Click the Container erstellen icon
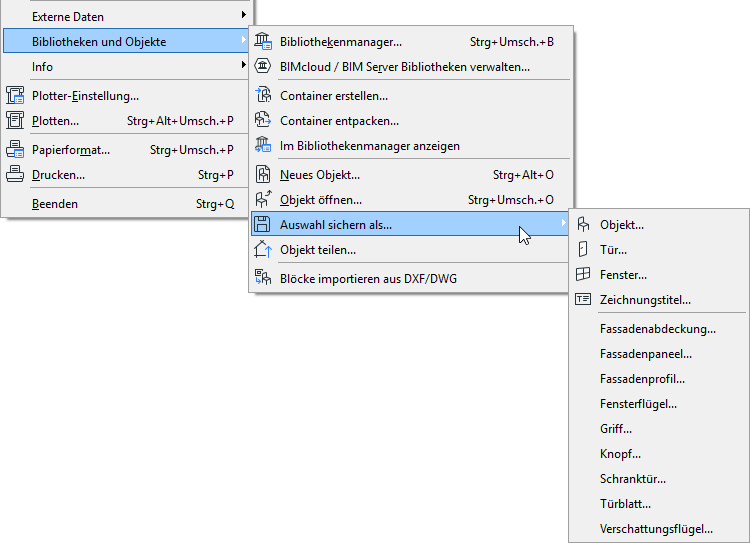750x543 pixels. (x=263, y=96)
